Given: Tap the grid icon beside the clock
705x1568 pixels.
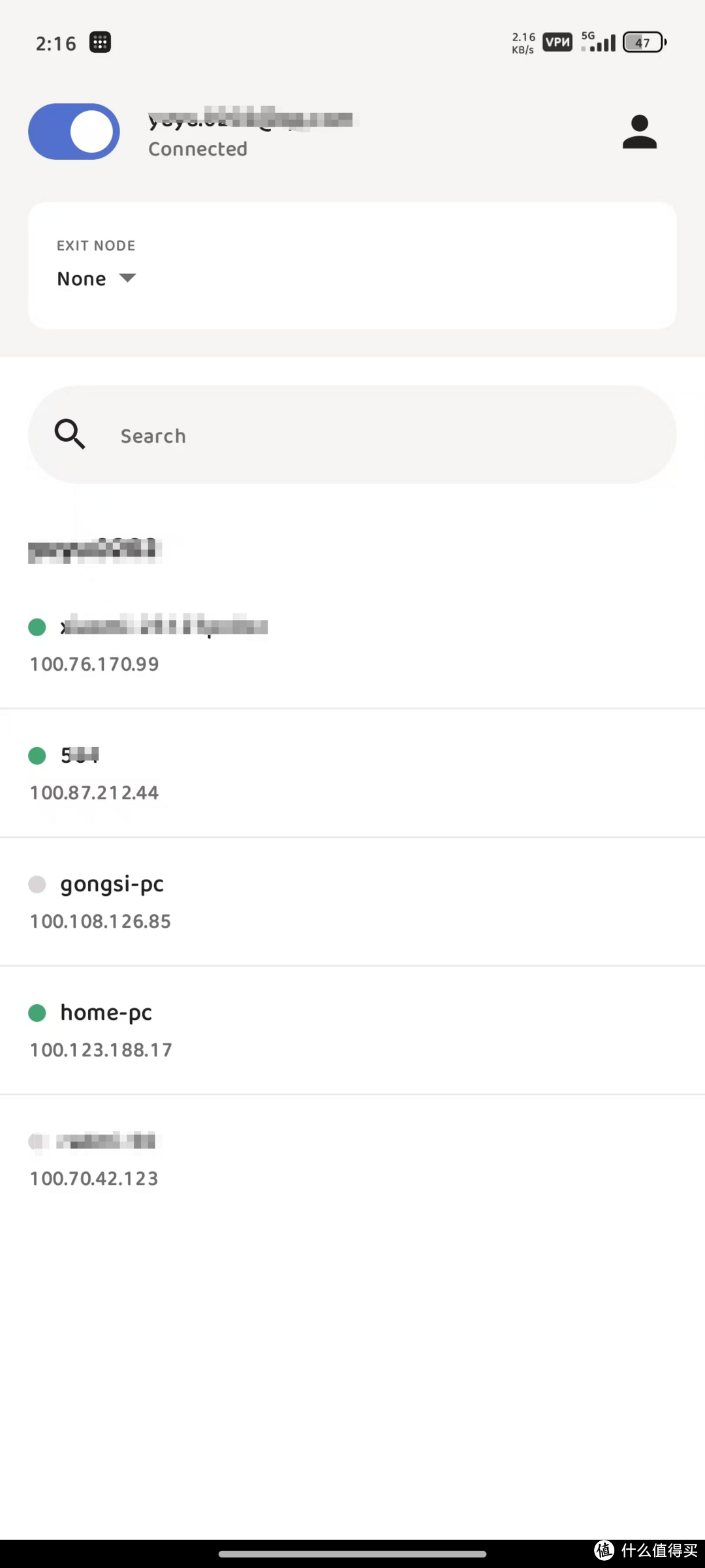Looking at the screenshot, I should 100,42.
